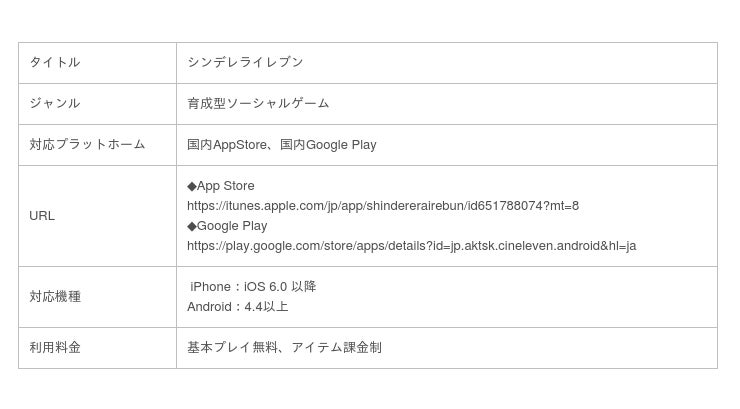The width and height of the screenshot is (740, 409).
Task: Open the iTunes App Store URL
Action: [x=383, y=206]
